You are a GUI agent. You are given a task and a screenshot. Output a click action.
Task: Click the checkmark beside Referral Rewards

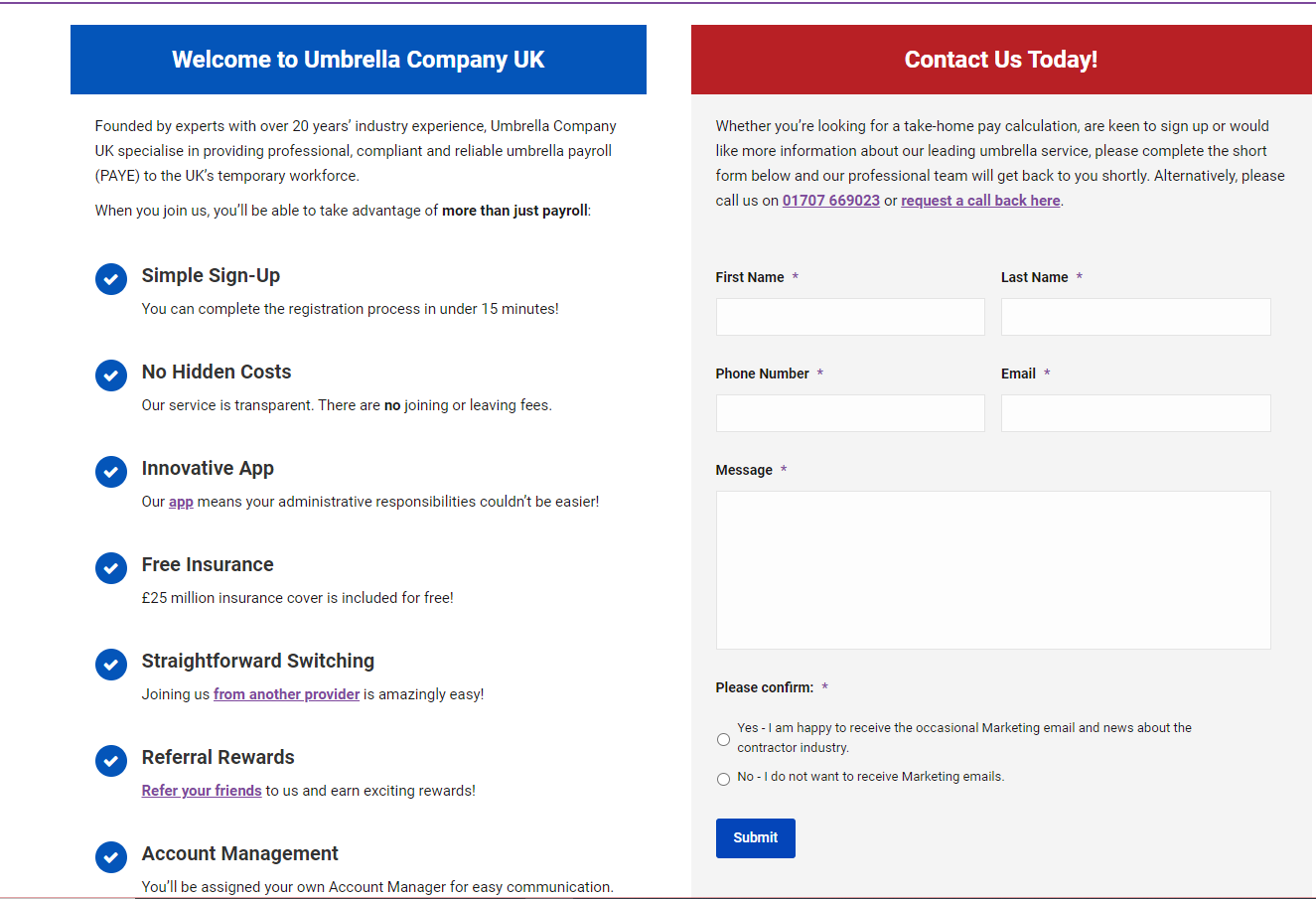coord(110,761)
